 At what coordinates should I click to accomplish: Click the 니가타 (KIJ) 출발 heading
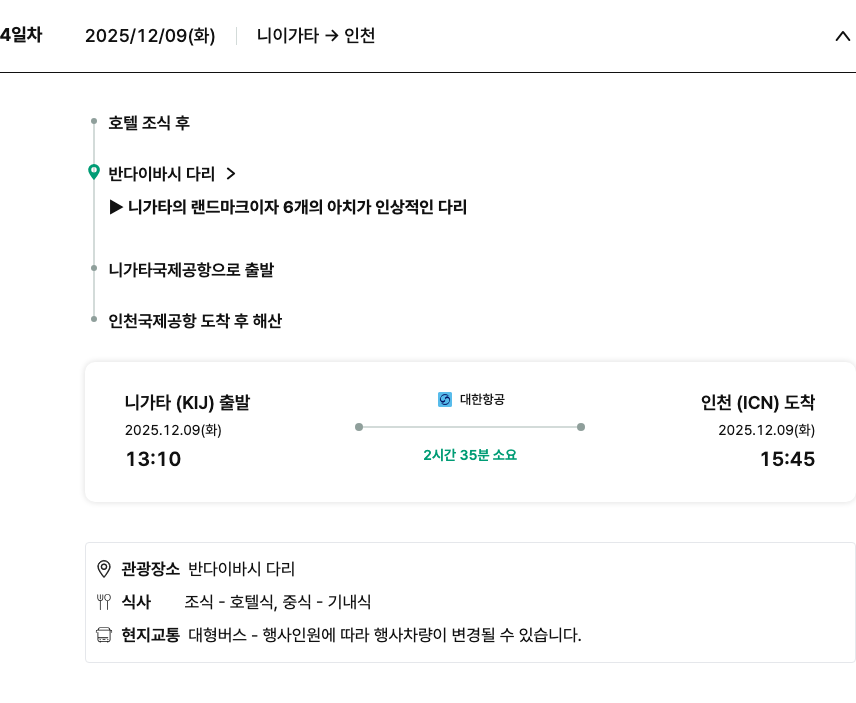click(x=187, y=403)
